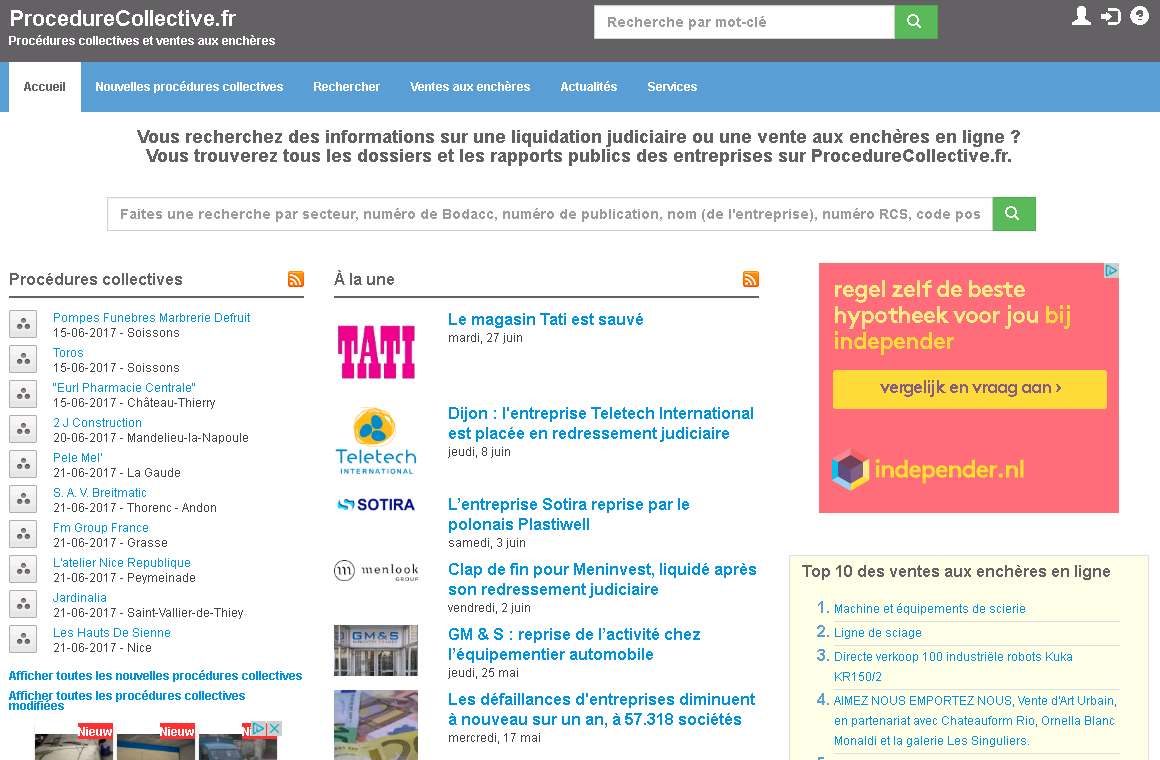Viewport: 1160px width, 760px height.
Task: Open Machine et équipements de scierie auction
Action: tap(930, 609)
